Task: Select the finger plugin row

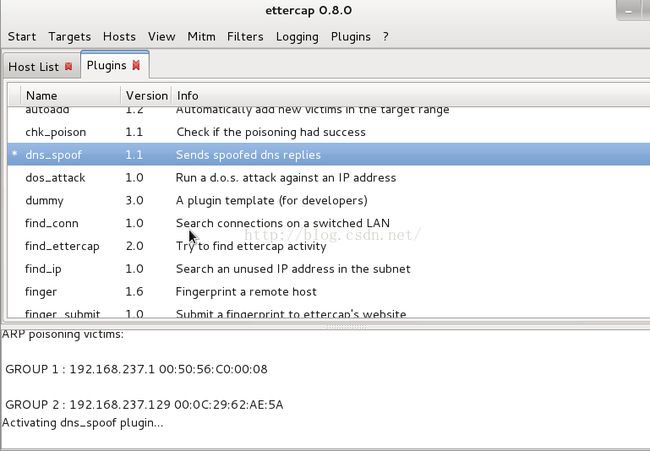Action: [328, 292]
